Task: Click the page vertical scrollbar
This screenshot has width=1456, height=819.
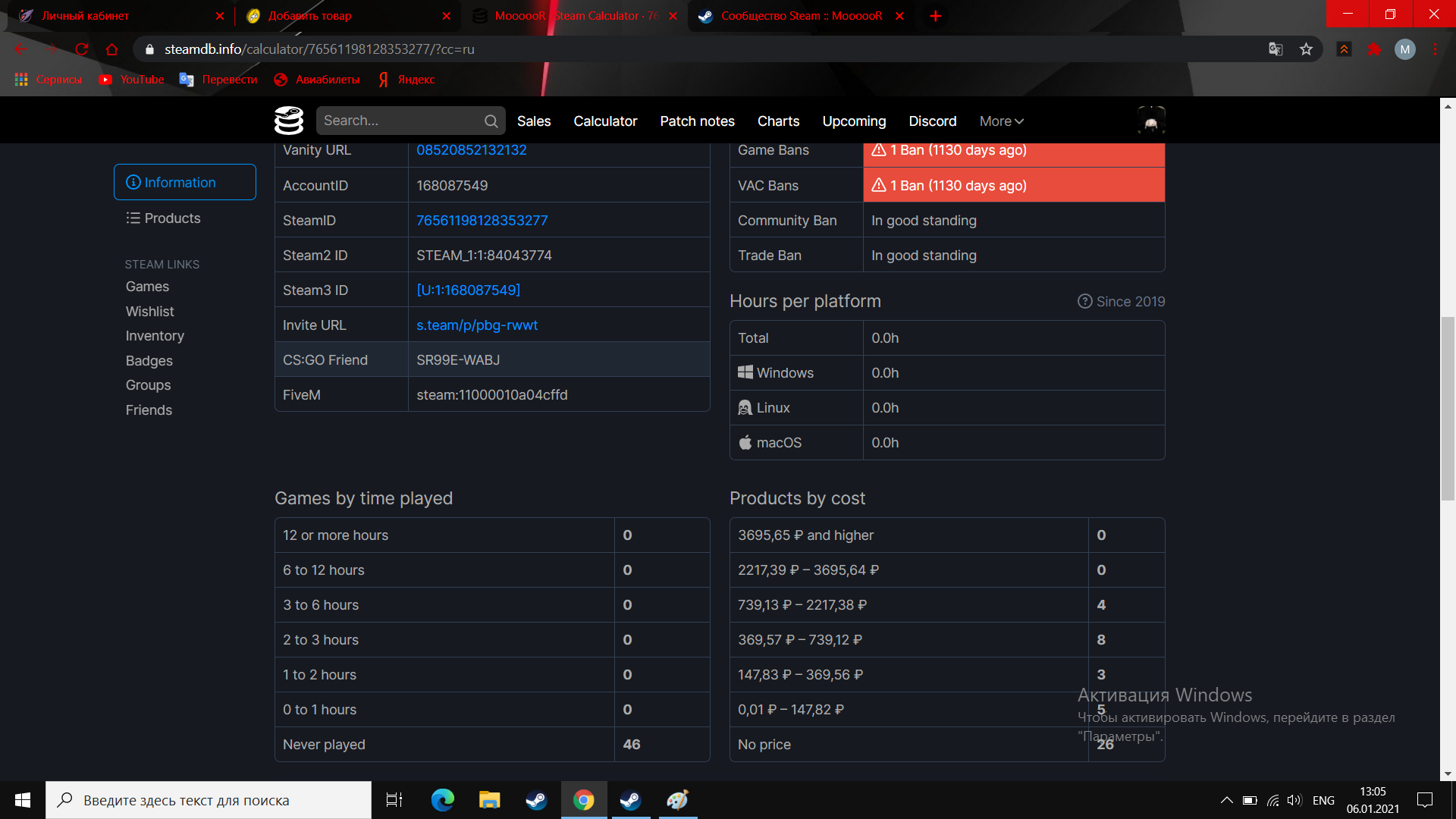Action: click(1448, 409)
